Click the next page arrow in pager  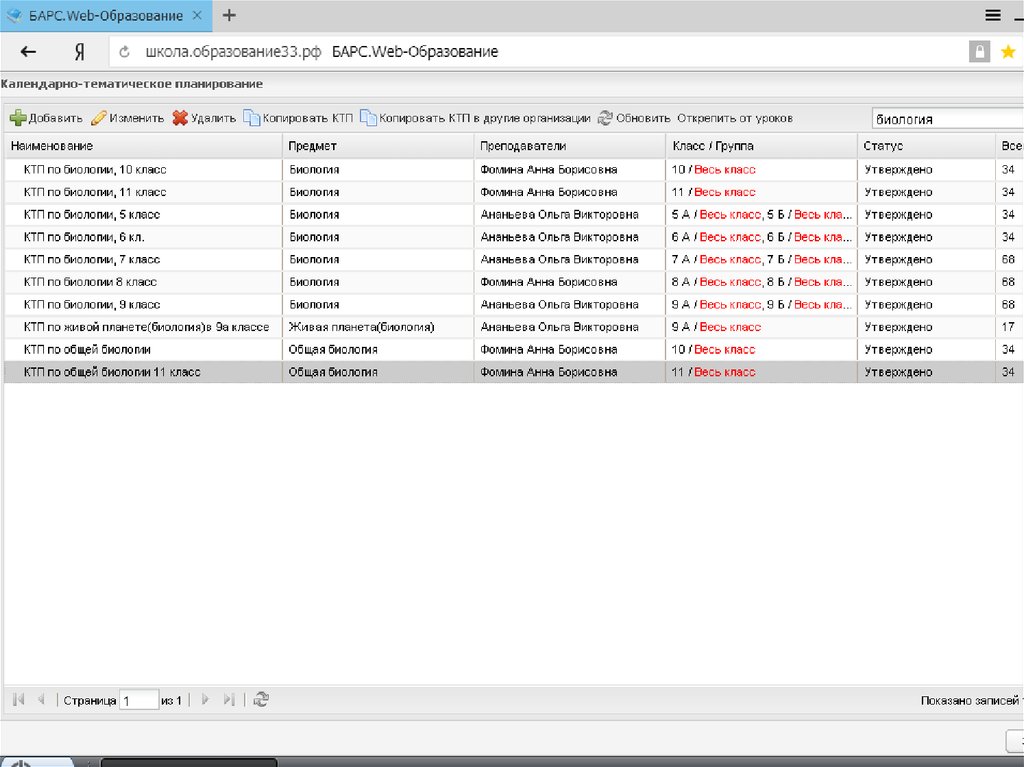[x=205, y=700]
